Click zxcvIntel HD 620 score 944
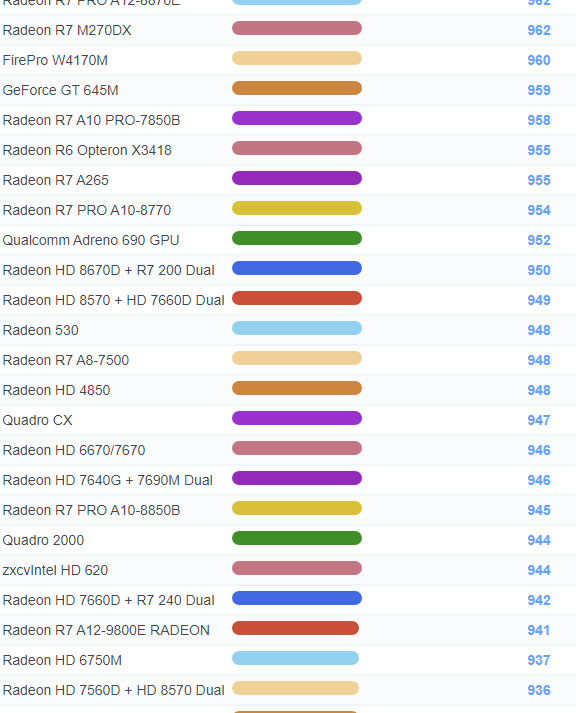The height and width of the screenshot is (713, 576). click(x=539, y=570)
